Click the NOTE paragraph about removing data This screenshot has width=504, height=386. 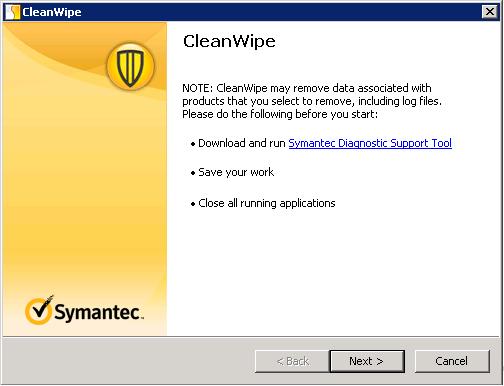click(x=312, y=101)
